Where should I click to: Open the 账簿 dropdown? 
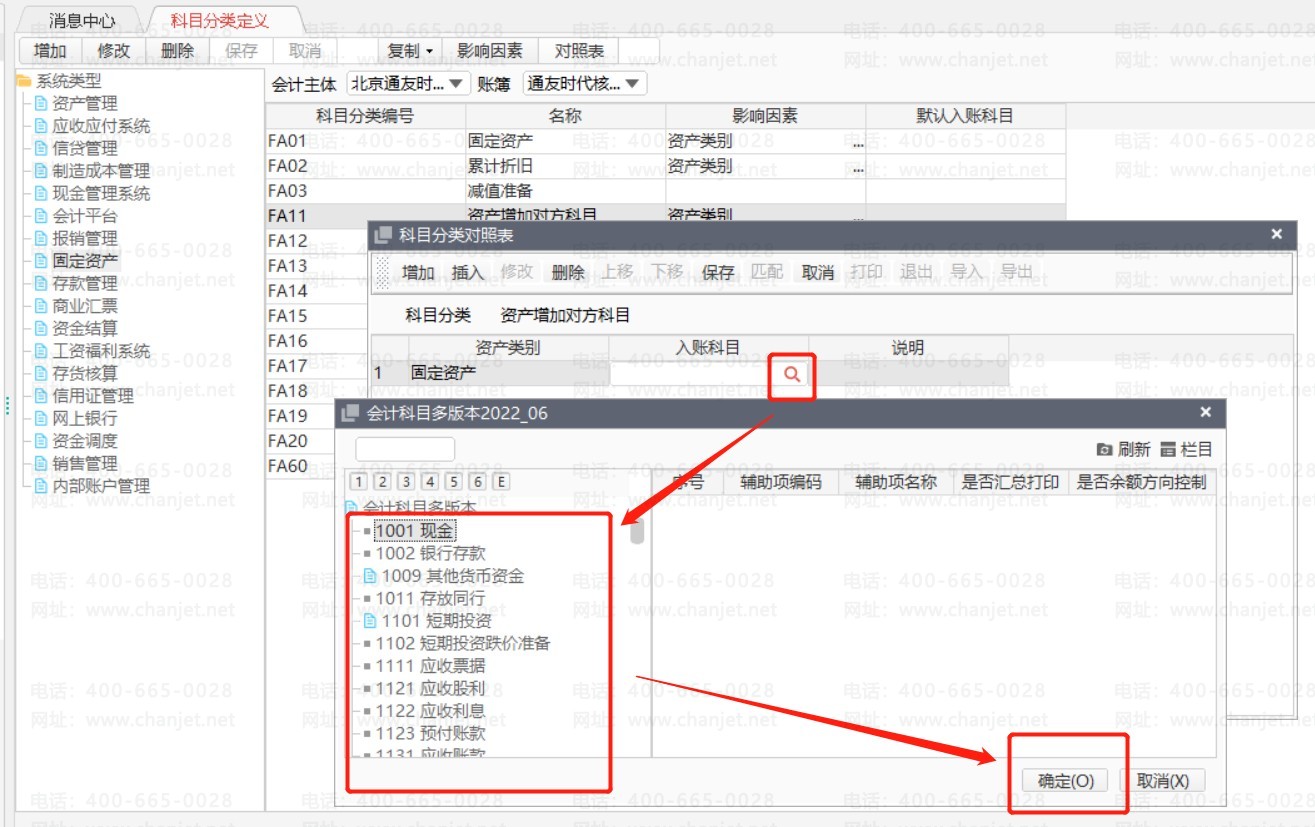tap(584, 84)
